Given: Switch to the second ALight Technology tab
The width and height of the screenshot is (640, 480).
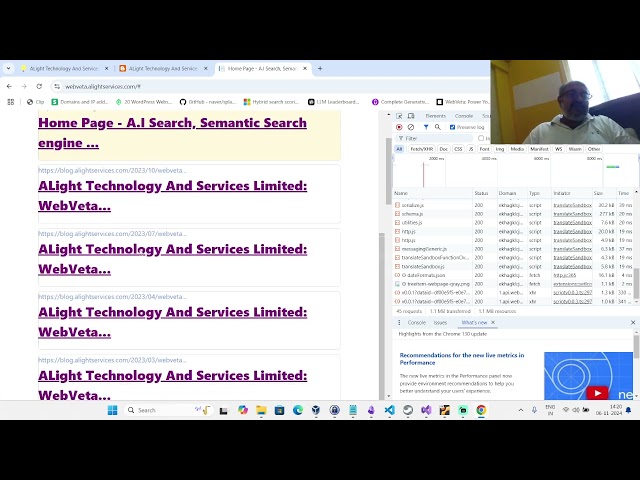Looking at the screenshot, I should pos(163,69).
